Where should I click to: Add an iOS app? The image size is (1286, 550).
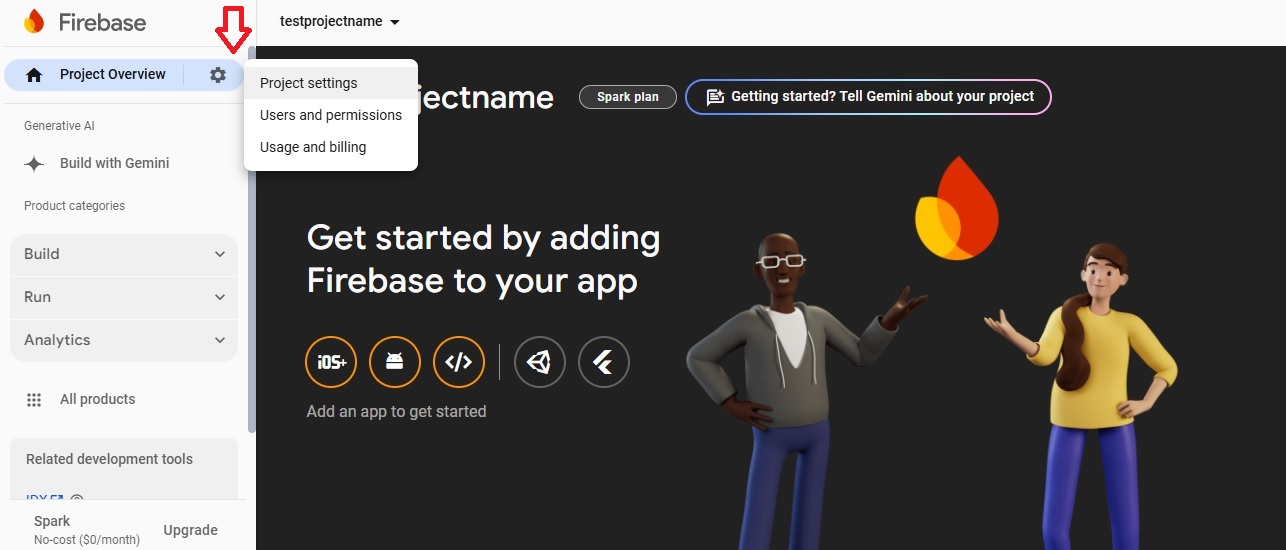(x=331, y=362)
